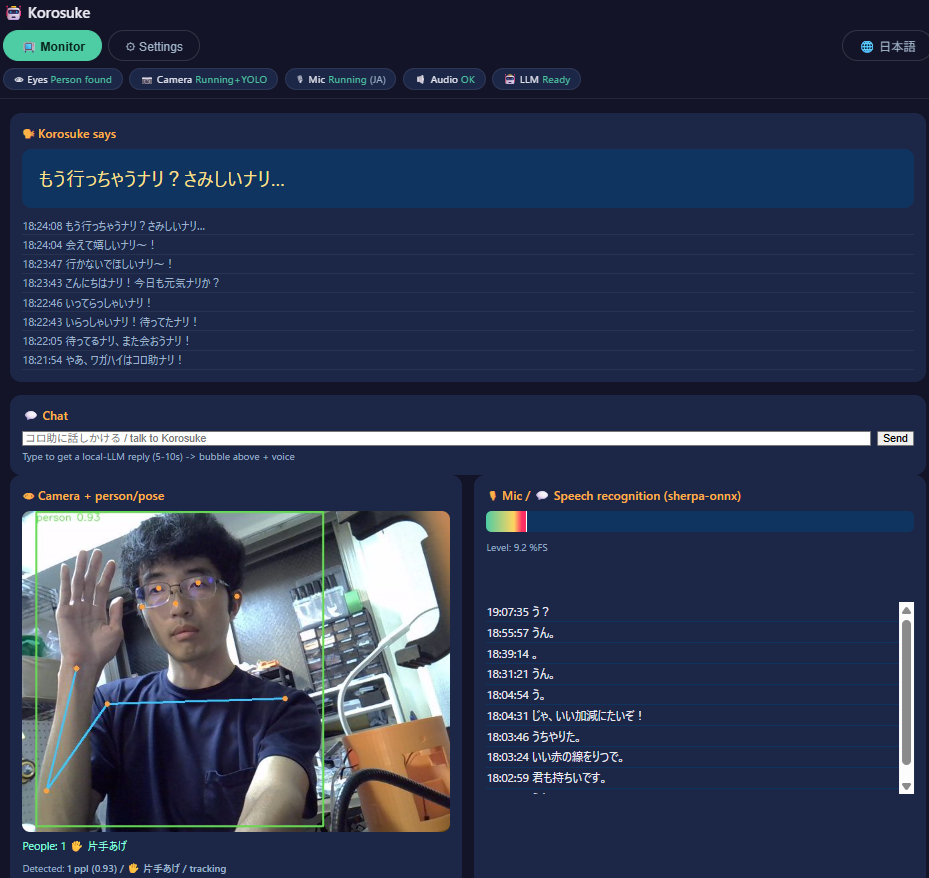The width and height of the screenshot is (929, 878).
Task: Click the transcript scrollbar down arrow
Action: [x=906, y=787]
